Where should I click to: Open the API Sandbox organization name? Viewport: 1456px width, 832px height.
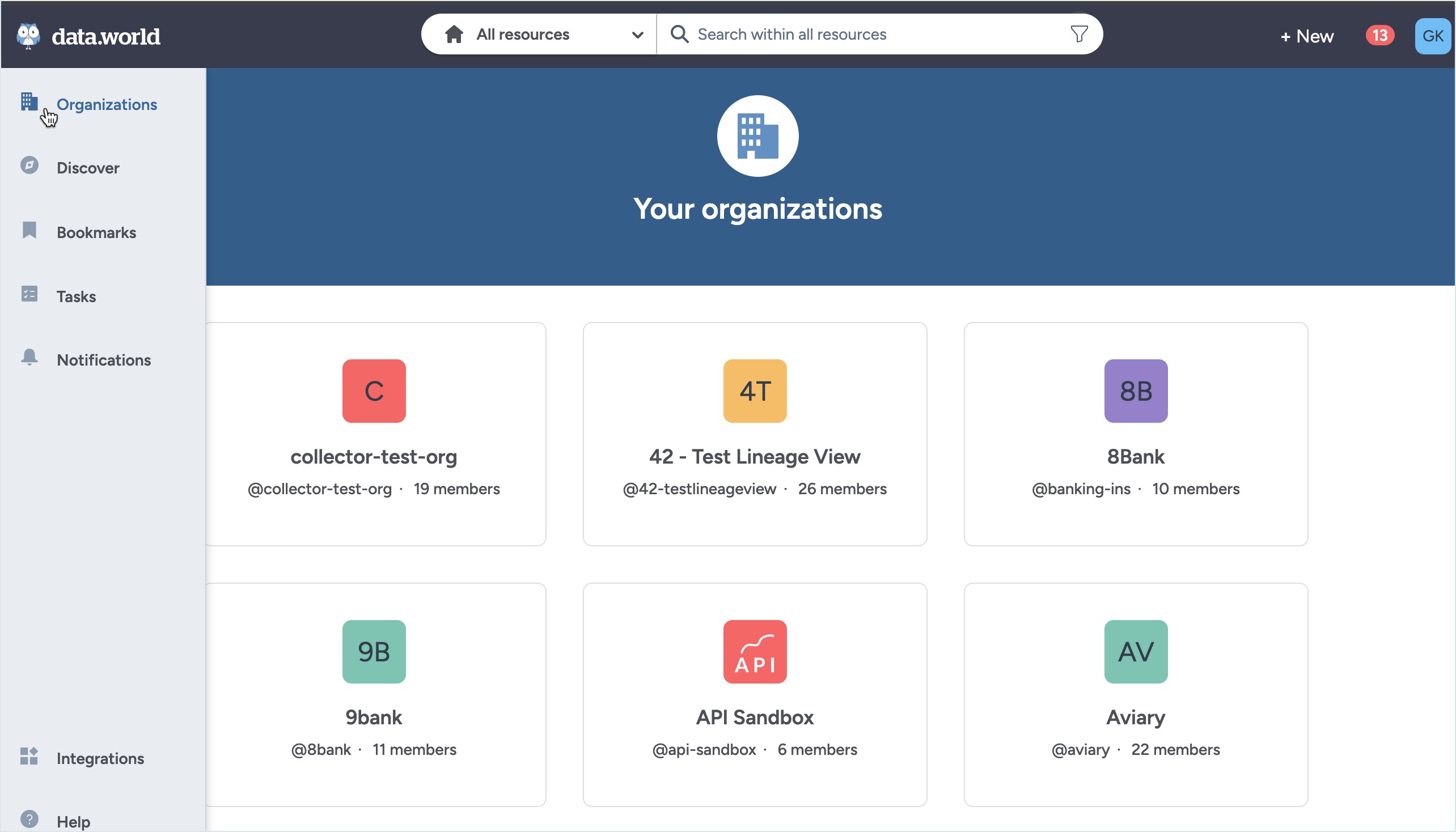[755, 717]
